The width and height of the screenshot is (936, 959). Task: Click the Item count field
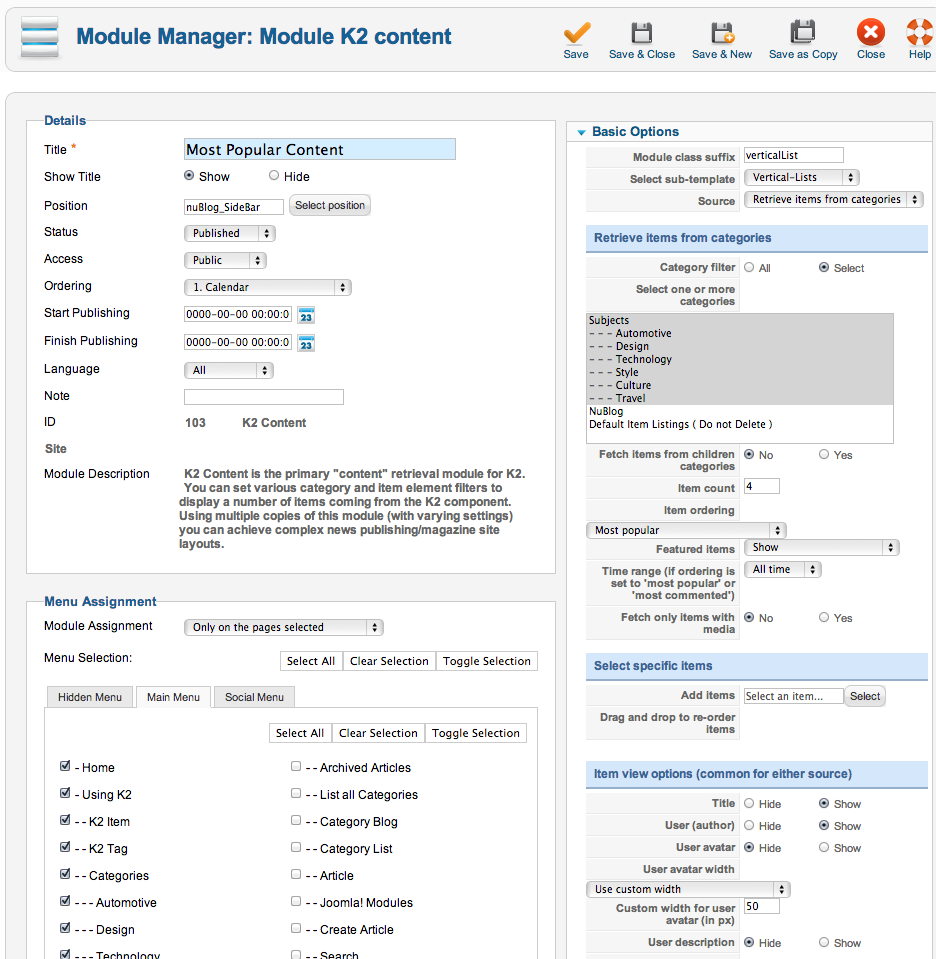pos(762,486)
